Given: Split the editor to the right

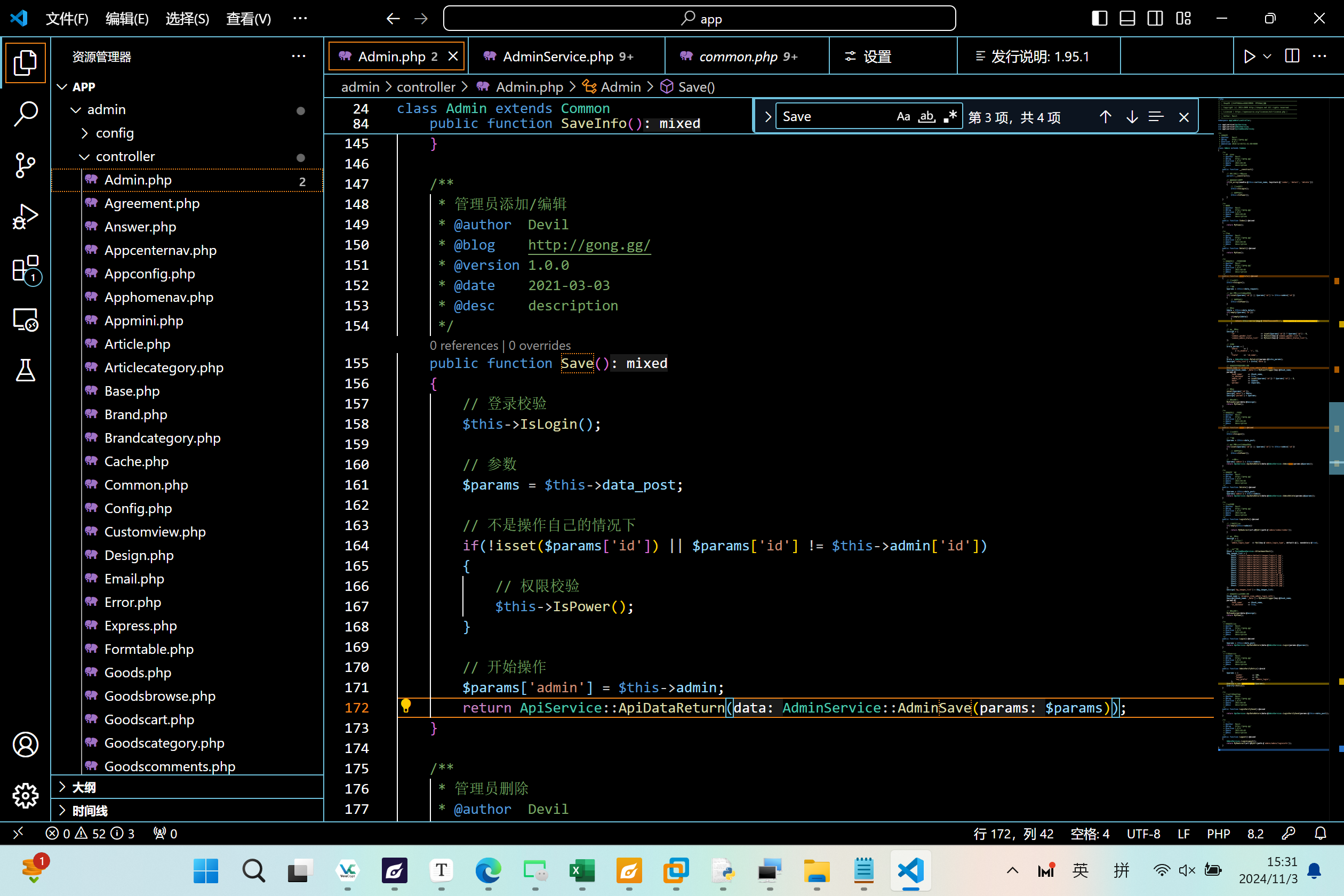Looking at the screenshot, I should pyautogui.click(x=1292, y=57).
